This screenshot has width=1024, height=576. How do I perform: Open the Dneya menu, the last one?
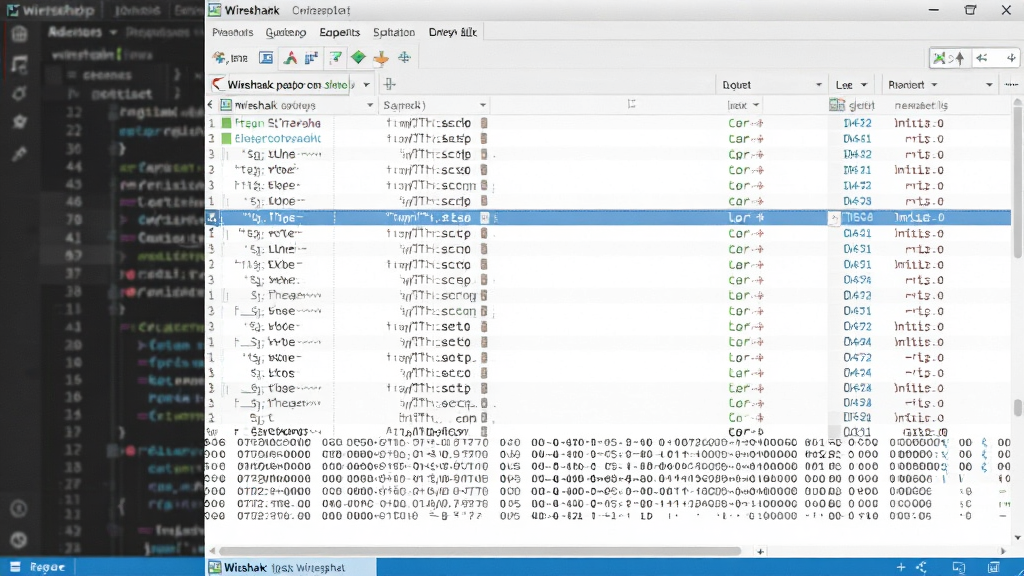(453, 32)
